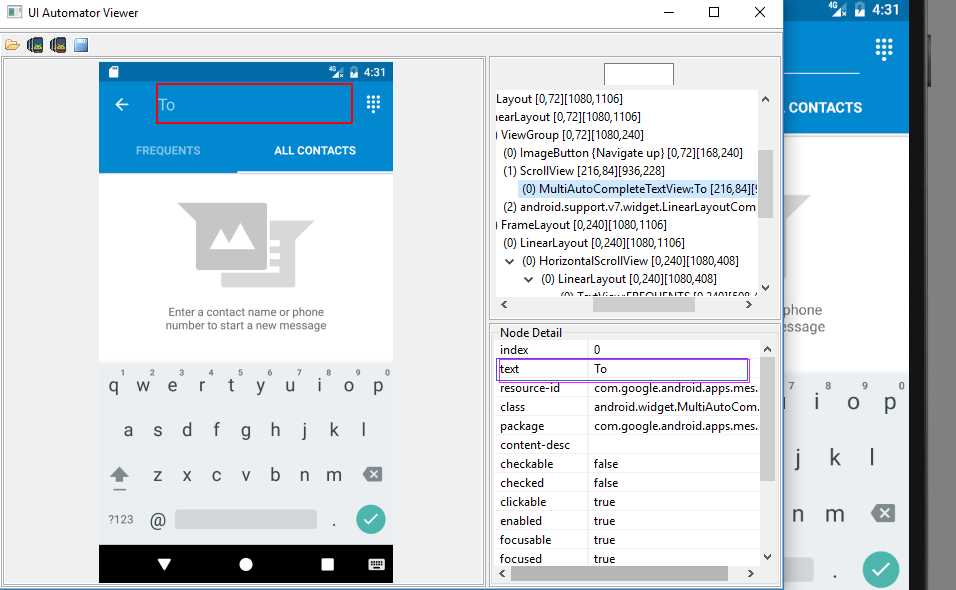The height and width of the screenshot is (590, 956).
Task: Click the empty box above the hierarchy tree
Action: pyautogui.click(x=638, y=74)
